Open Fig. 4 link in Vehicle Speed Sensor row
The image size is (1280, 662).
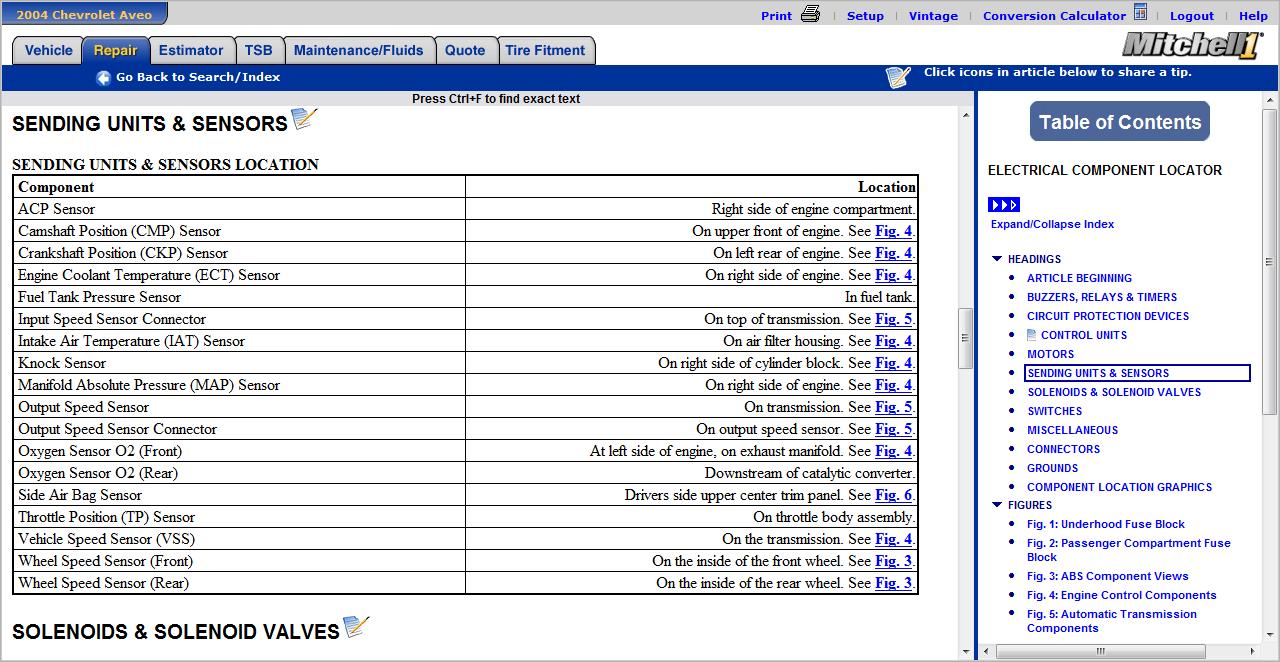(893, 539)
